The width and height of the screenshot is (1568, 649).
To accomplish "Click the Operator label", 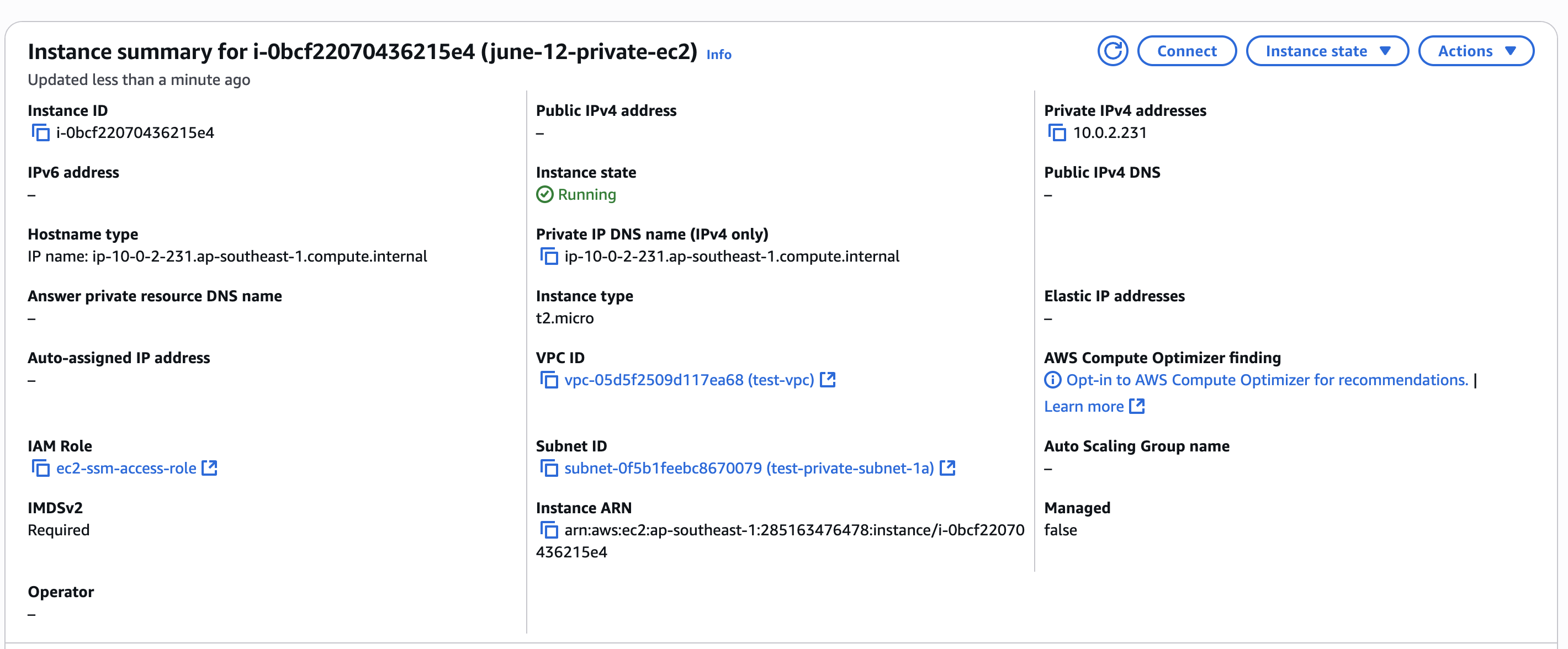I will [x=61, y=592].
